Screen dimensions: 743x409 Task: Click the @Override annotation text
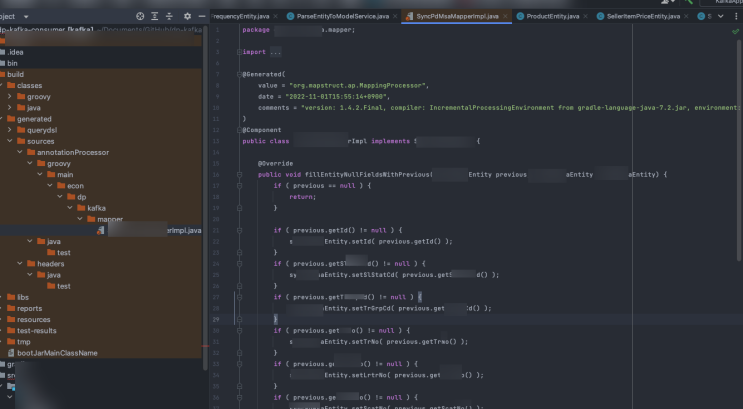click(275, 164)
